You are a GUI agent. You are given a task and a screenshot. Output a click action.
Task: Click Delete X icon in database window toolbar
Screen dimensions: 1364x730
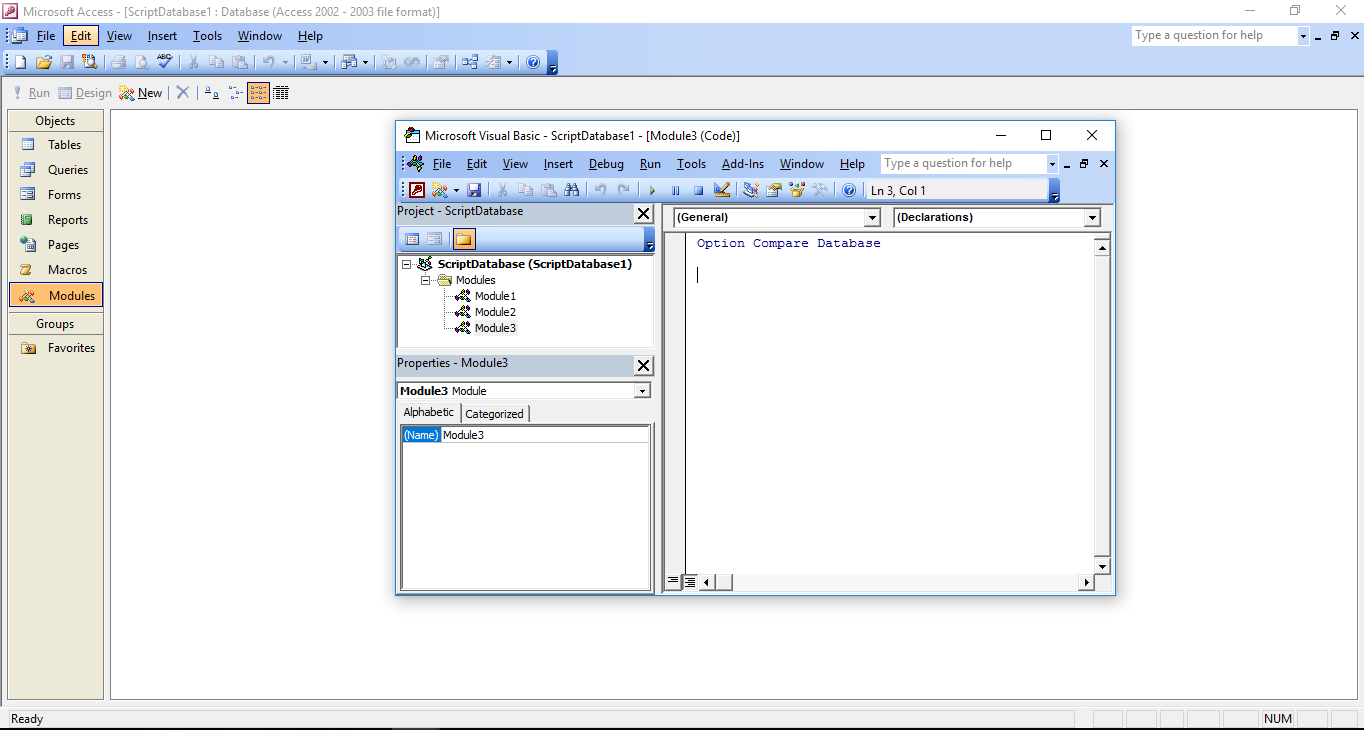click(182, 93)
